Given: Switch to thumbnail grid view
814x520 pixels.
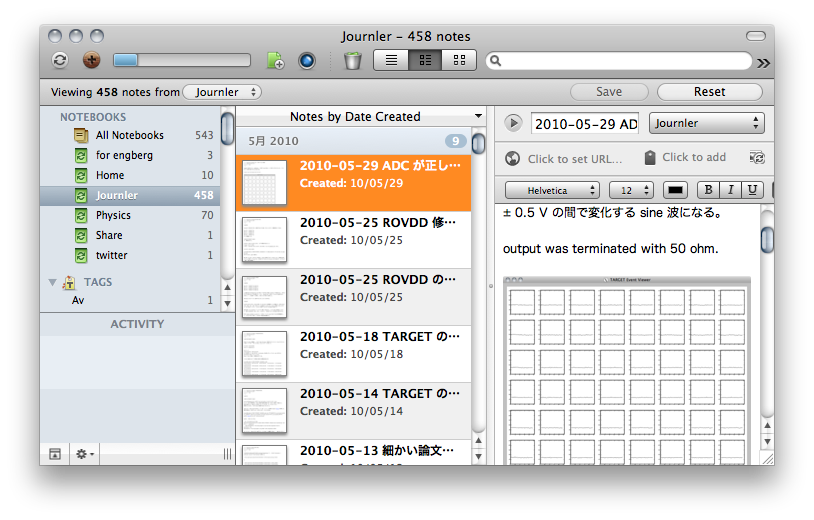Looking at the screenshot, I should point(459,60).
